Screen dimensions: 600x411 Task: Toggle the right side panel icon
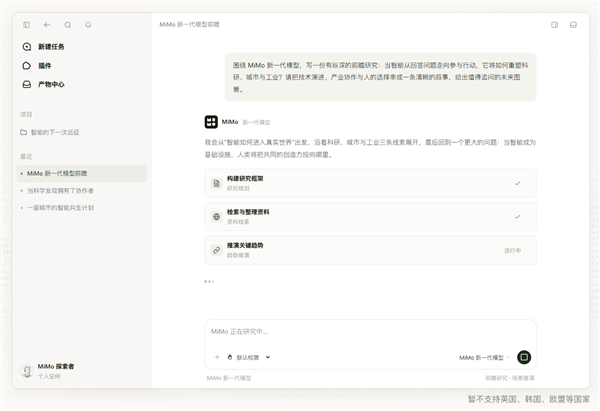pos(554,25)
